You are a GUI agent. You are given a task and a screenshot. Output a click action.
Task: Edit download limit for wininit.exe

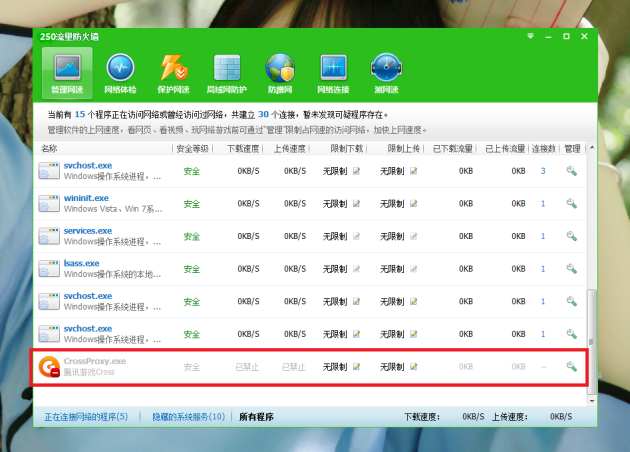(x=356, y=204)
